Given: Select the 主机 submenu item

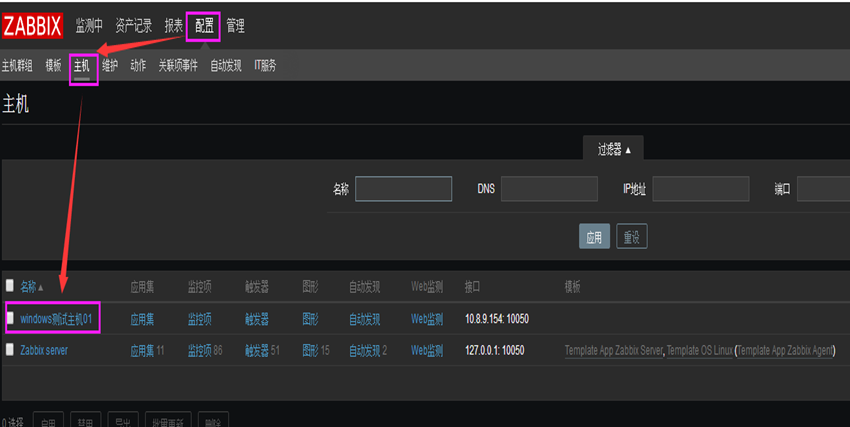Looking at the screenshot, I should coord(82,66).
